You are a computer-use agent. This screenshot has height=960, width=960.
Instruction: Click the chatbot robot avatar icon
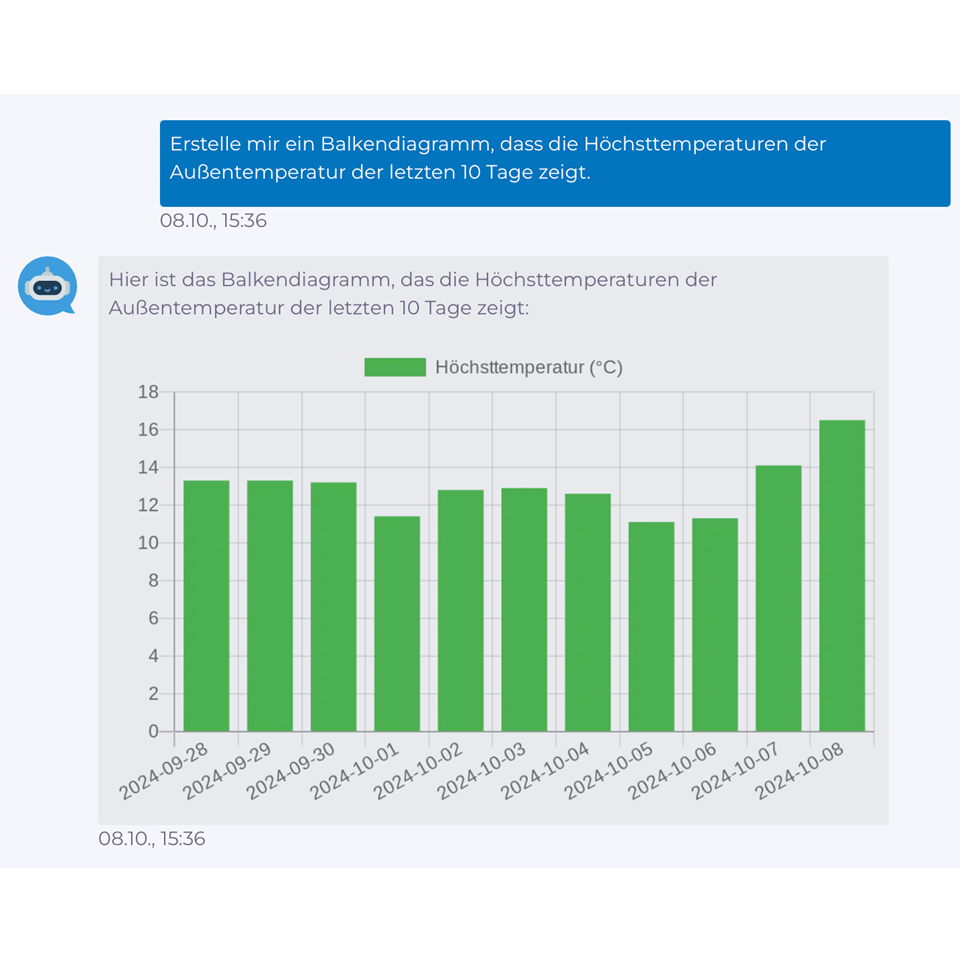pyautogui.click(x=47, y=286)
